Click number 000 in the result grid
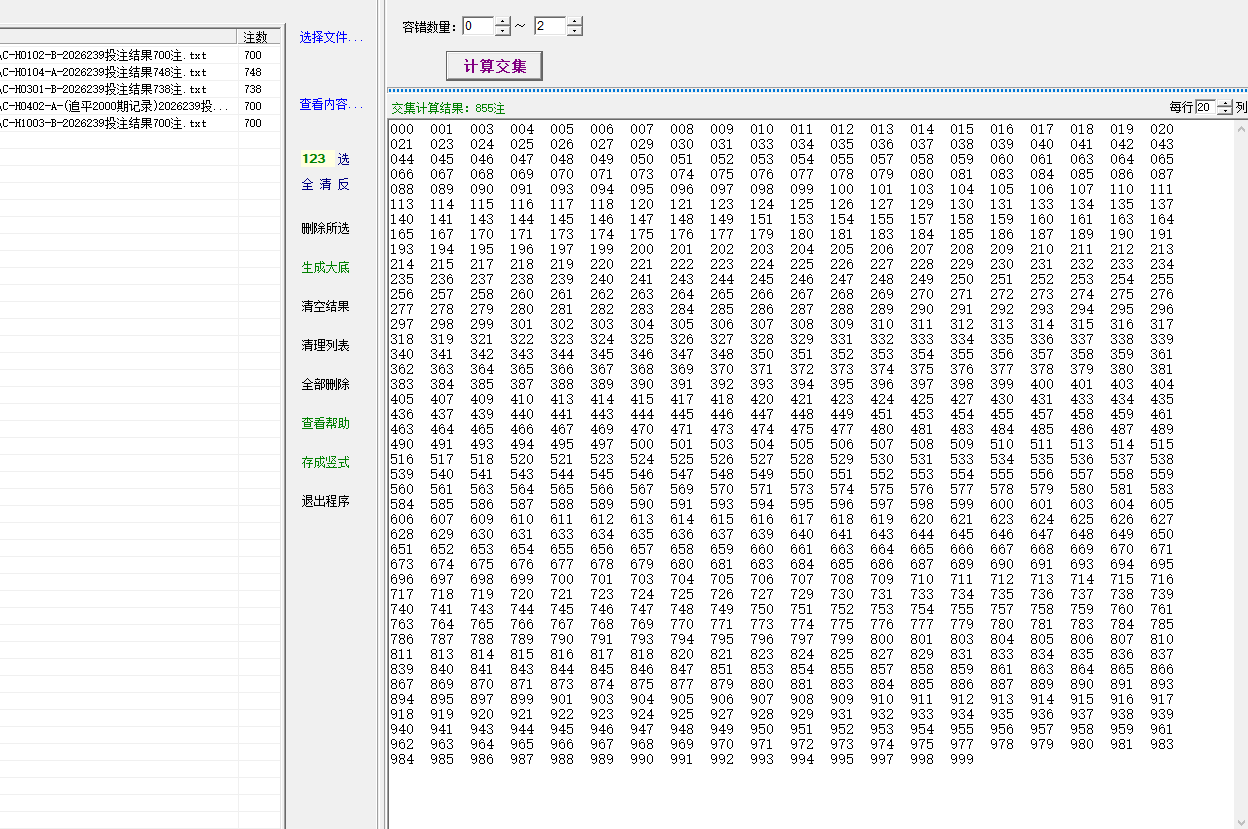Screen dimensions: 1248x829 [x=402, y=129]
